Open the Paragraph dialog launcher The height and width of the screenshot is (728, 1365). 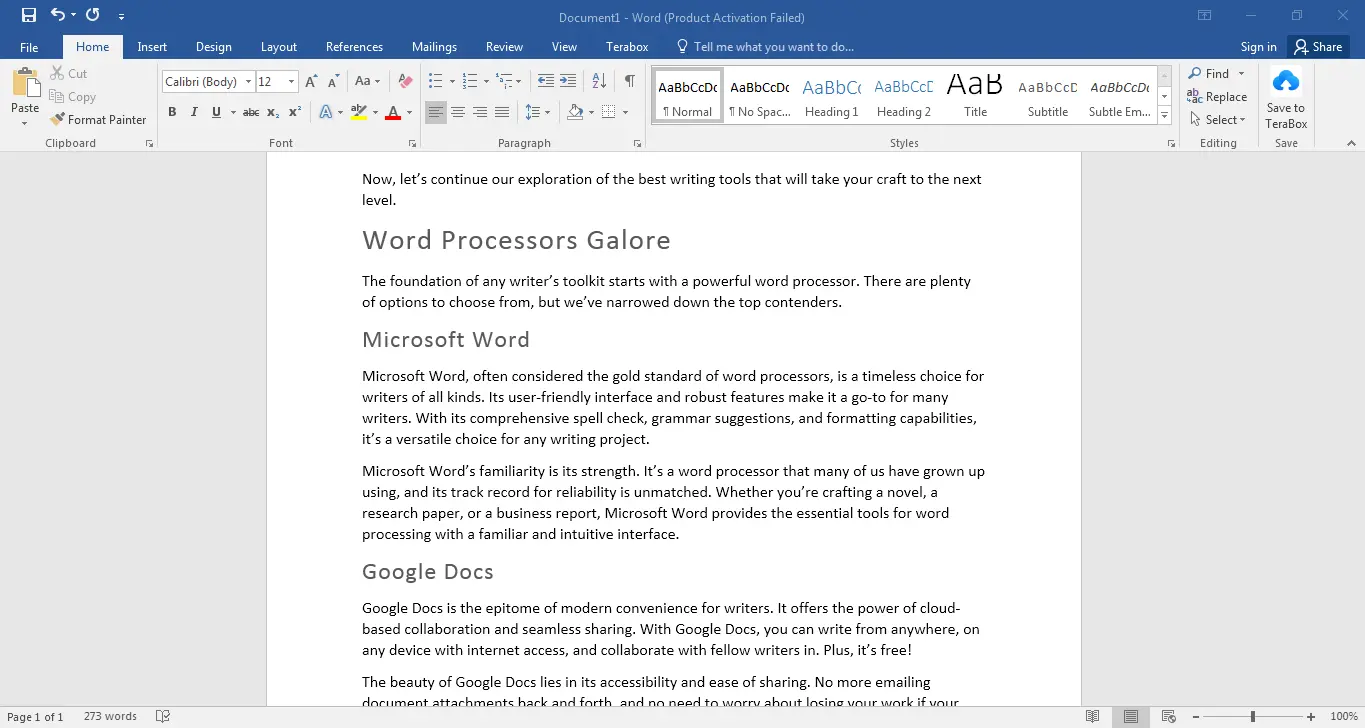click(637, 144)
